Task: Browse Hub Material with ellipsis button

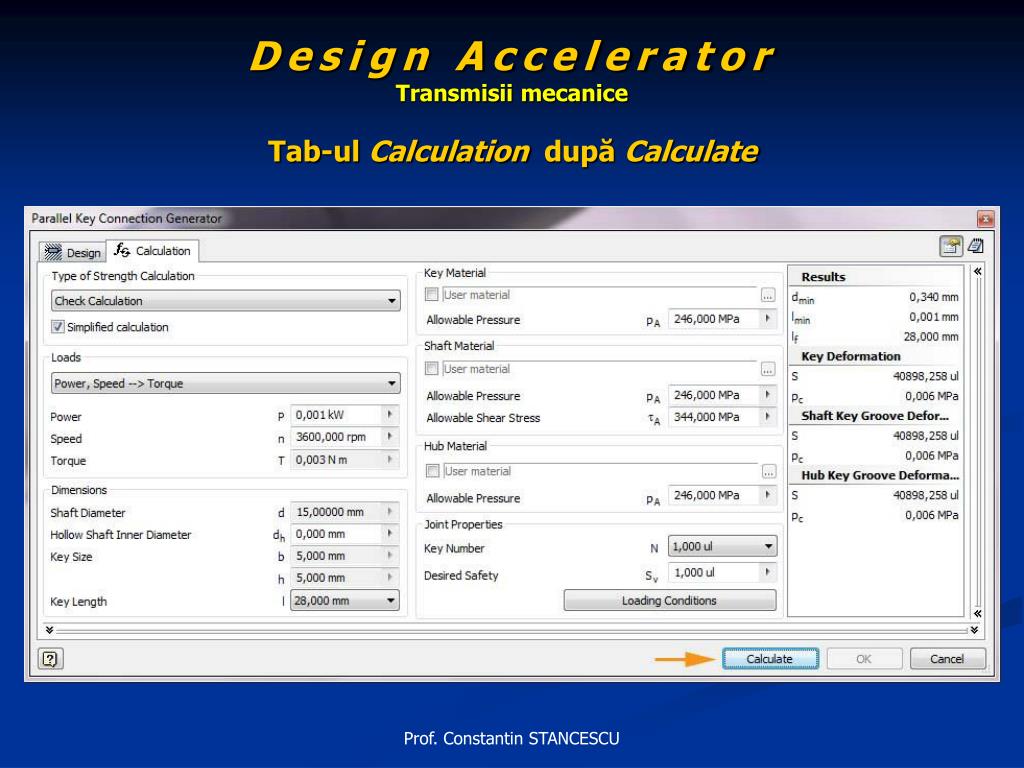Action: (768, 472)
